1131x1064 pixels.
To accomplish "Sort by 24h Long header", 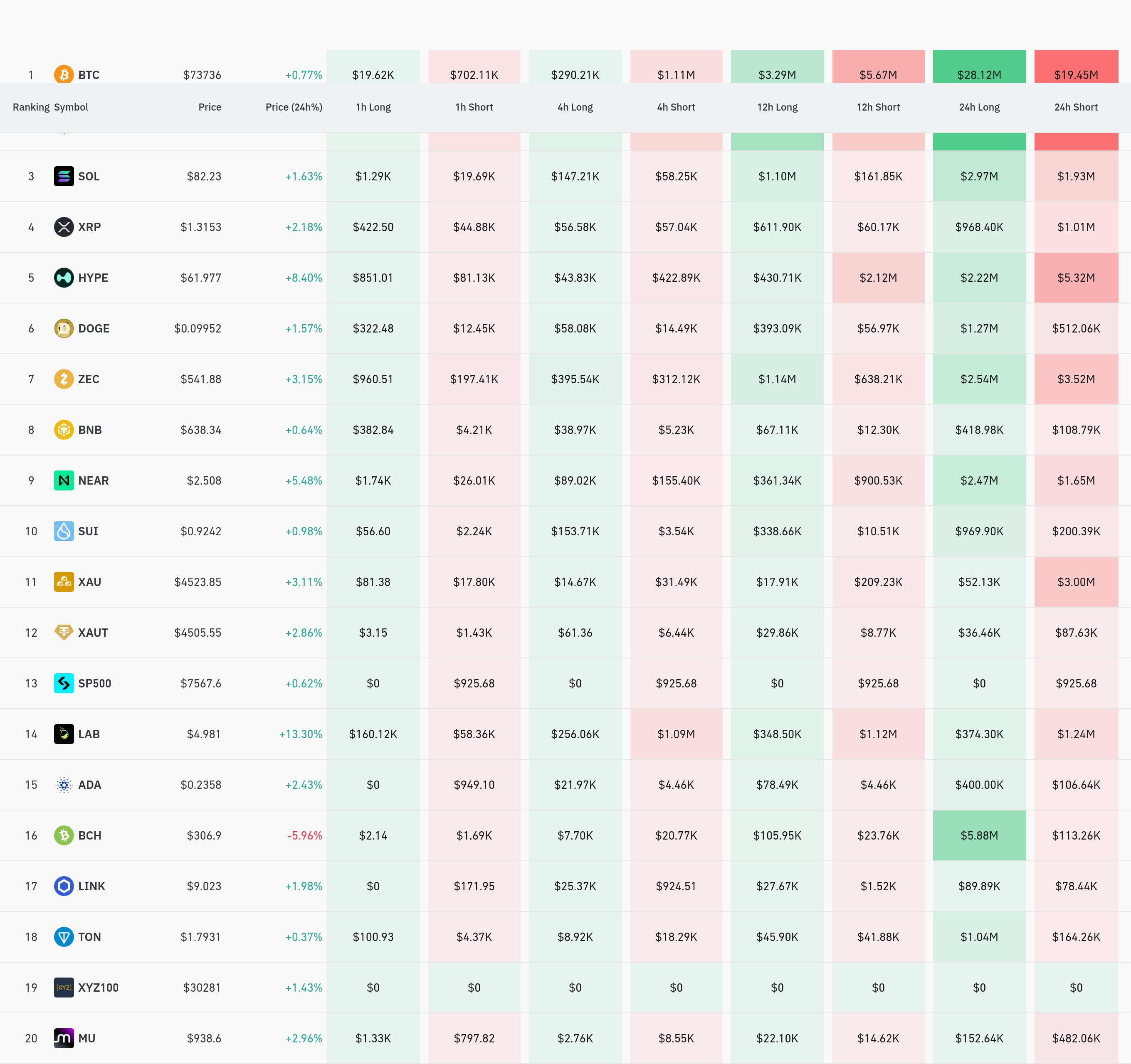I will [979, 107].
